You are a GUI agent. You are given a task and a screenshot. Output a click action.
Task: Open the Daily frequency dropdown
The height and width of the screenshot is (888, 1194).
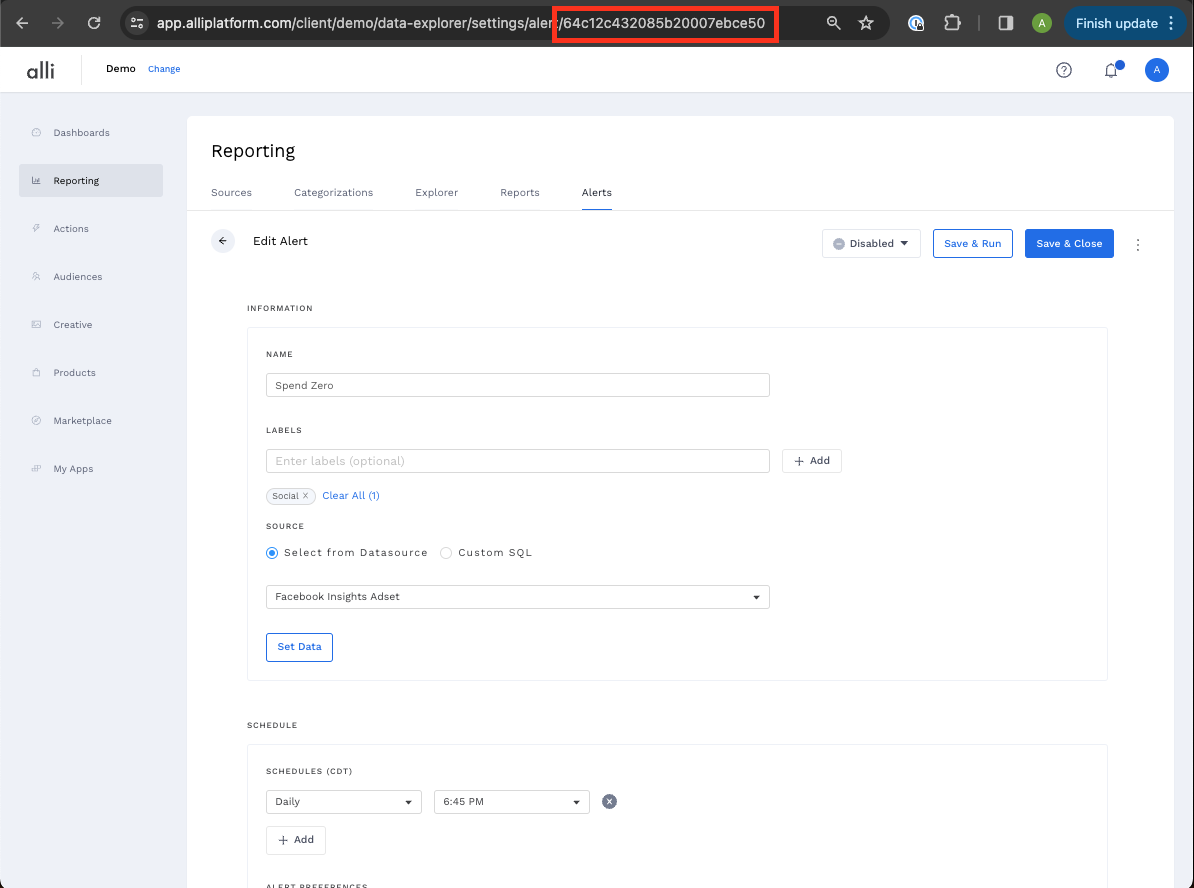coord(343,802)
